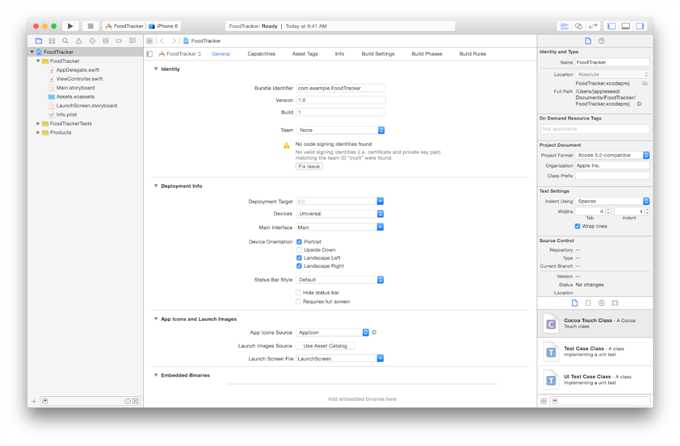Open the Team dropdown

click(x=340, y=130)
